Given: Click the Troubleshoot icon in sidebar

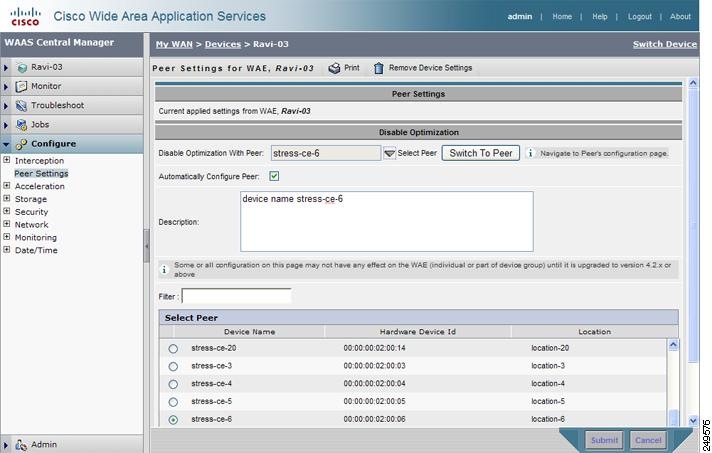Looking at the screenshot, I should pyautogui.click(x=21, y=105).
